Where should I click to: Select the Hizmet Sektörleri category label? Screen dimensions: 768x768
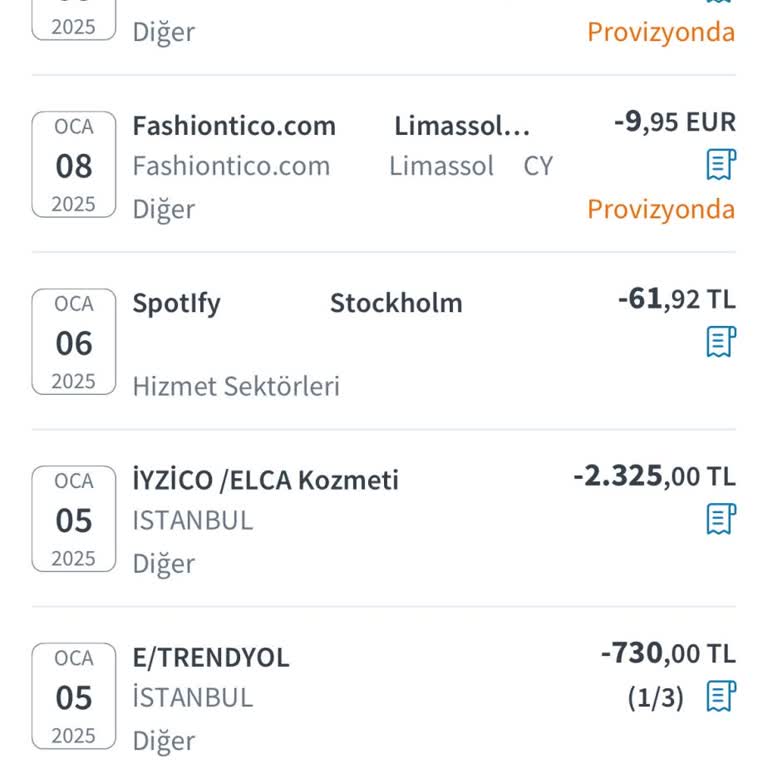[x=236, y=386]
